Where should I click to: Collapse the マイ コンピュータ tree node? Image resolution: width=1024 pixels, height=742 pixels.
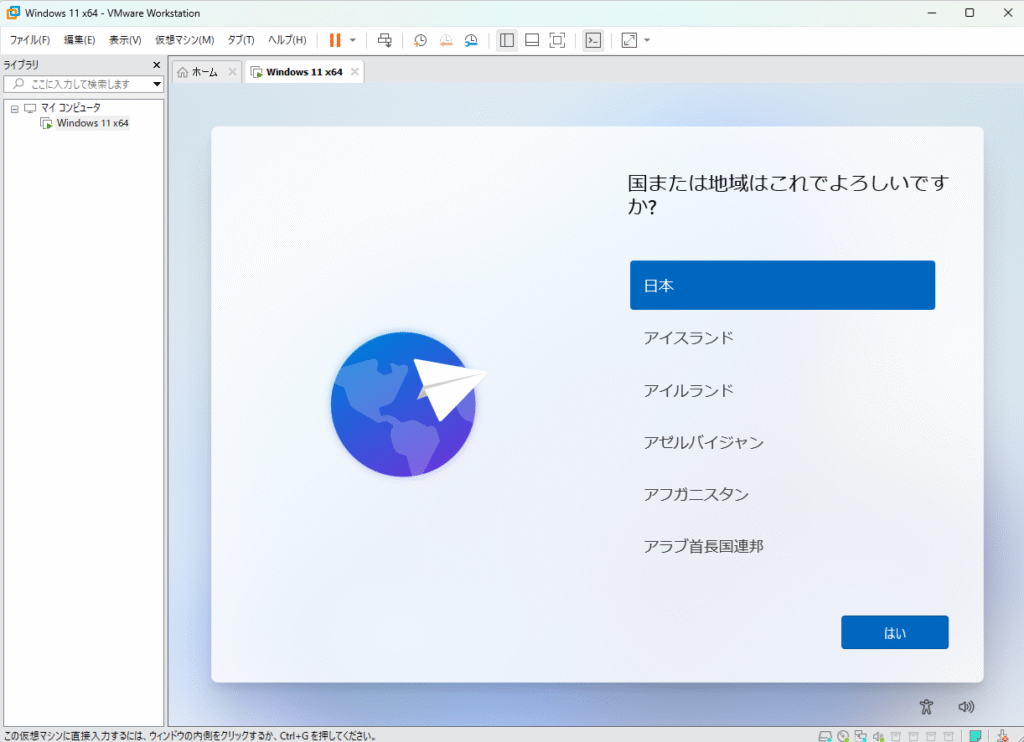point(15,108)
